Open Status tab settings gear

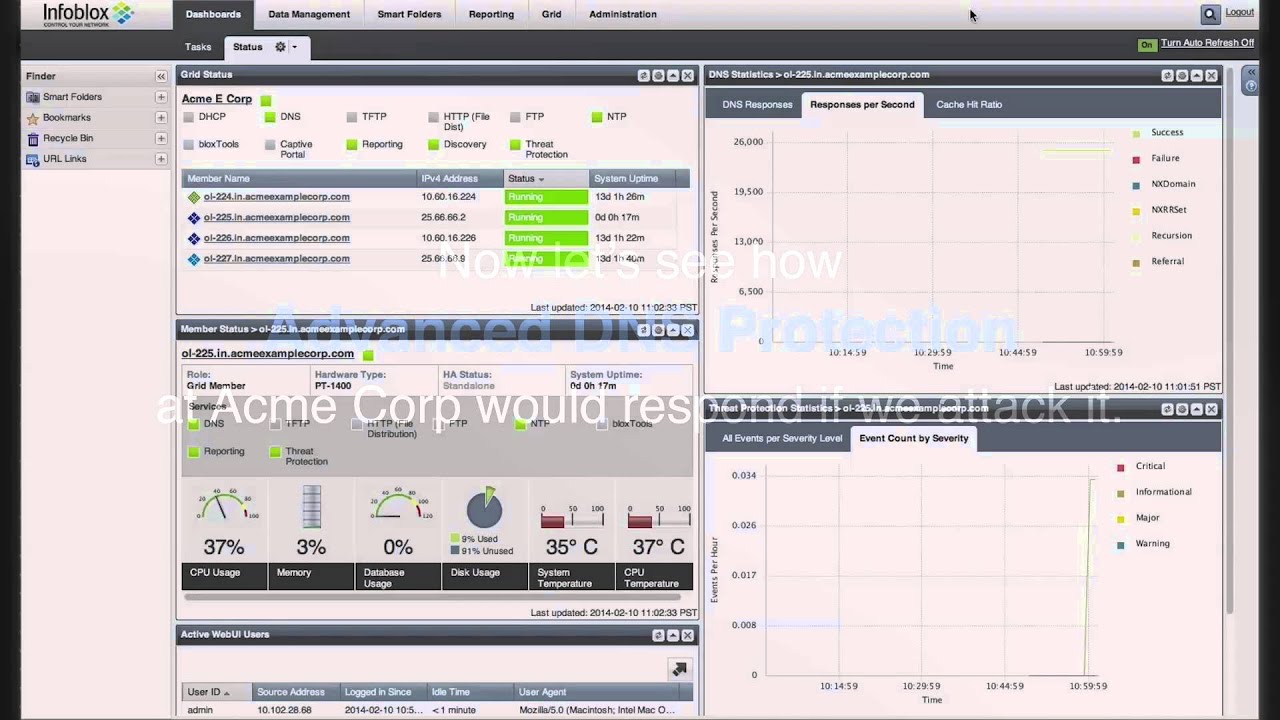pos(281,47)
